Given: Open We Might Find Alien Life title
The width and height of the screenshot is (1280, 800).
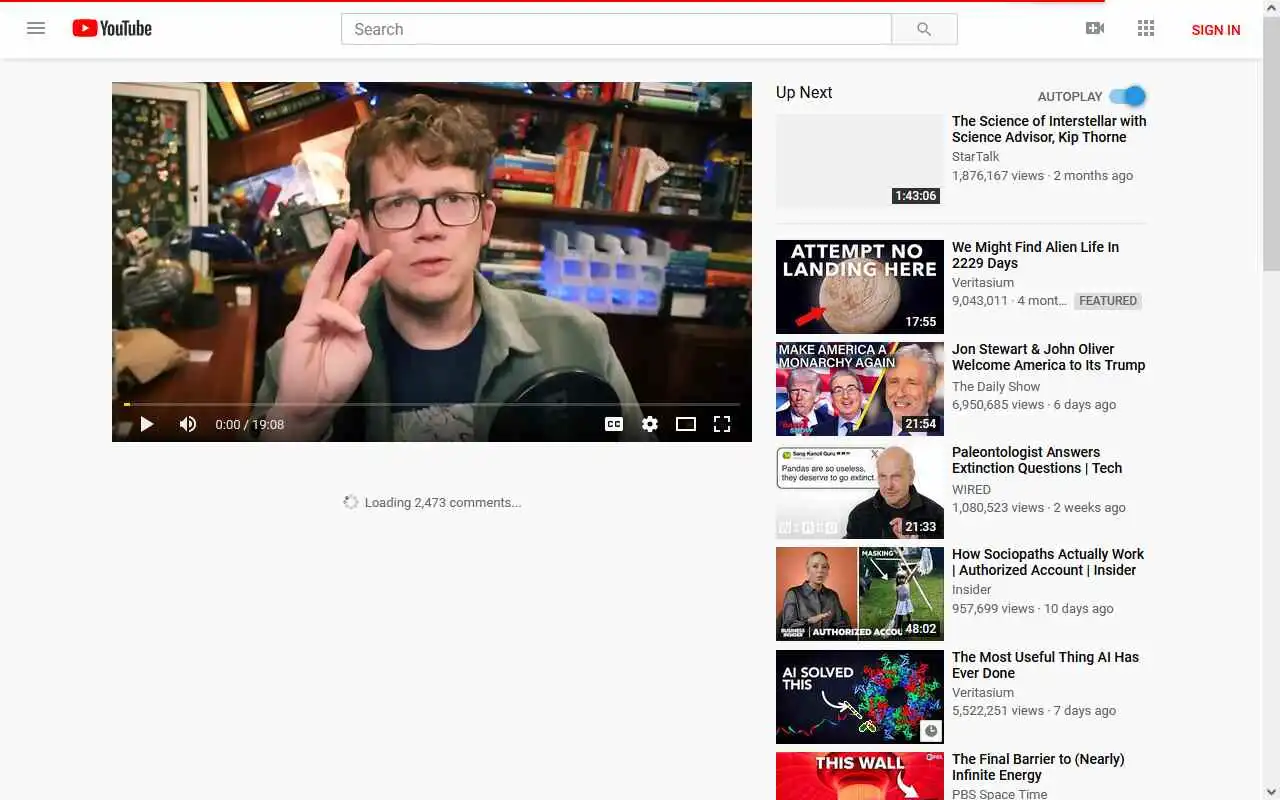Looking at the screenshot, I should [1035, 255].
